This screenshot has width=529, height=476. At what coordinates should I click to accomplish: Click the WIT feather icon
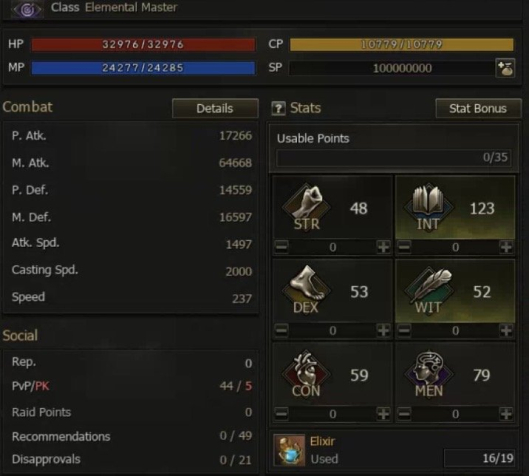(429, 287)
